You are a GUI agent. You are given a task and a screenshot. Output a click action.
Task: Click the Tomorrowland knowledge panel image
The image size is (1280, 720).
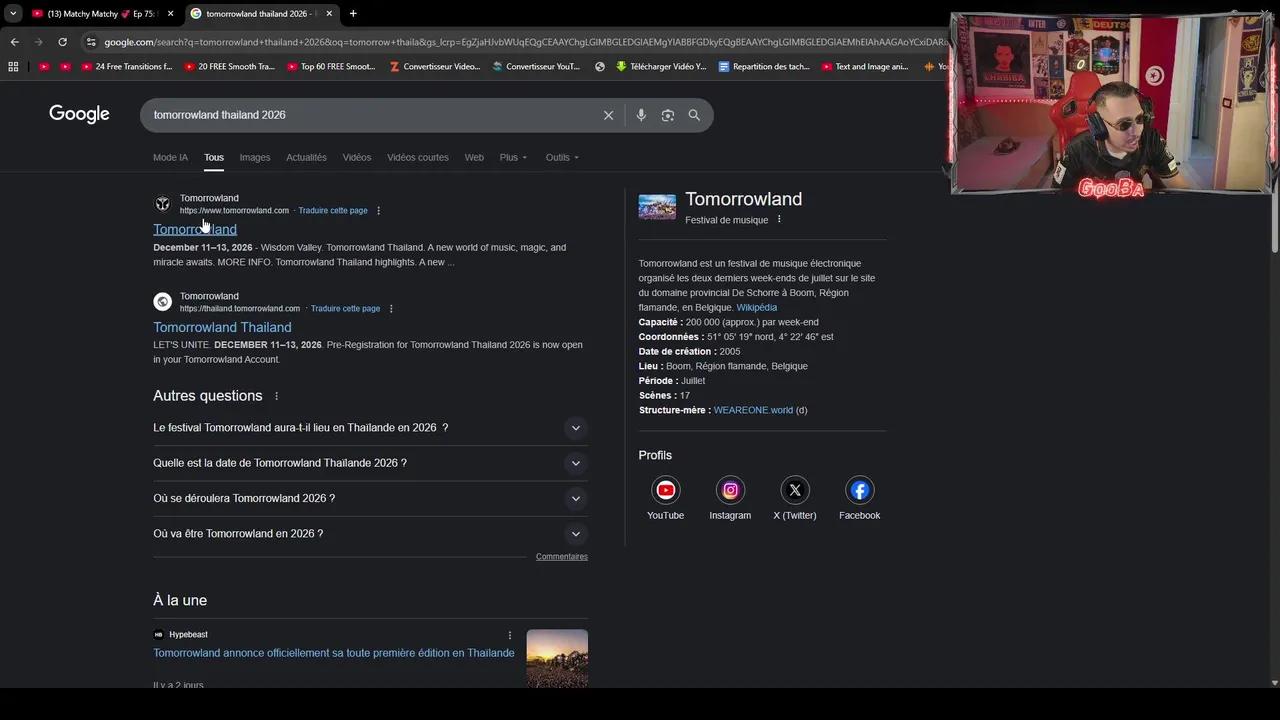click(657, 207)
